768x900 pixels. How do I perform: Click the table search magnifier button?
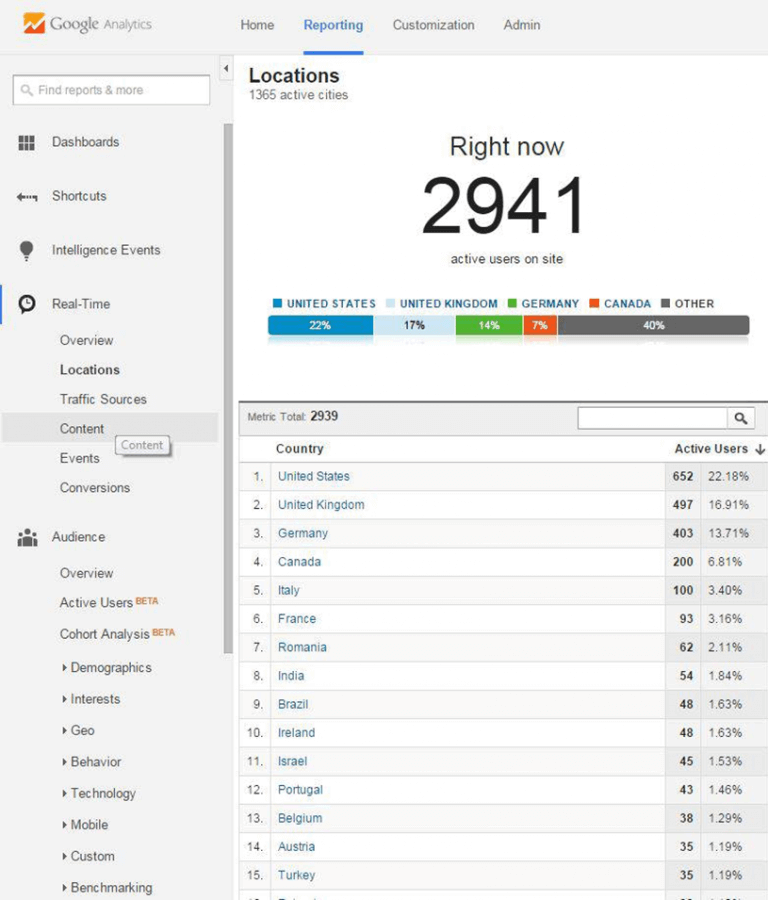click(740, 418)
